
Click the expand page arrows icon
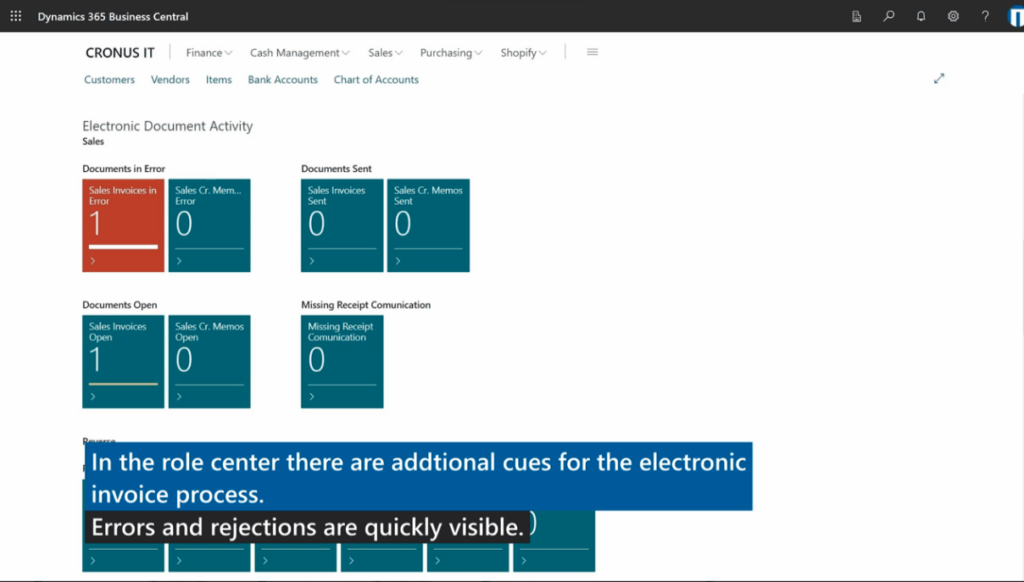[938, 78]
